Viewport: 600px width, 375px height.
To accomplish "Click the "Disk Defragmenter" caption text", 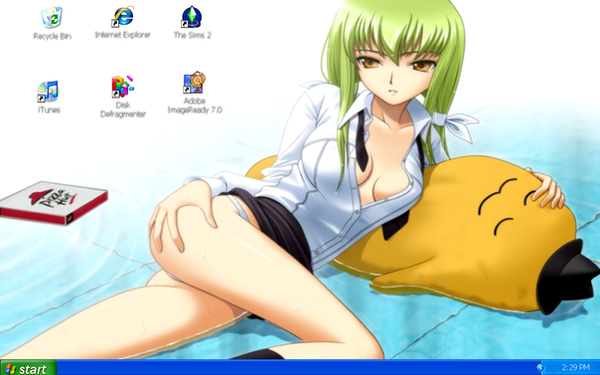I will pos(123,109).
